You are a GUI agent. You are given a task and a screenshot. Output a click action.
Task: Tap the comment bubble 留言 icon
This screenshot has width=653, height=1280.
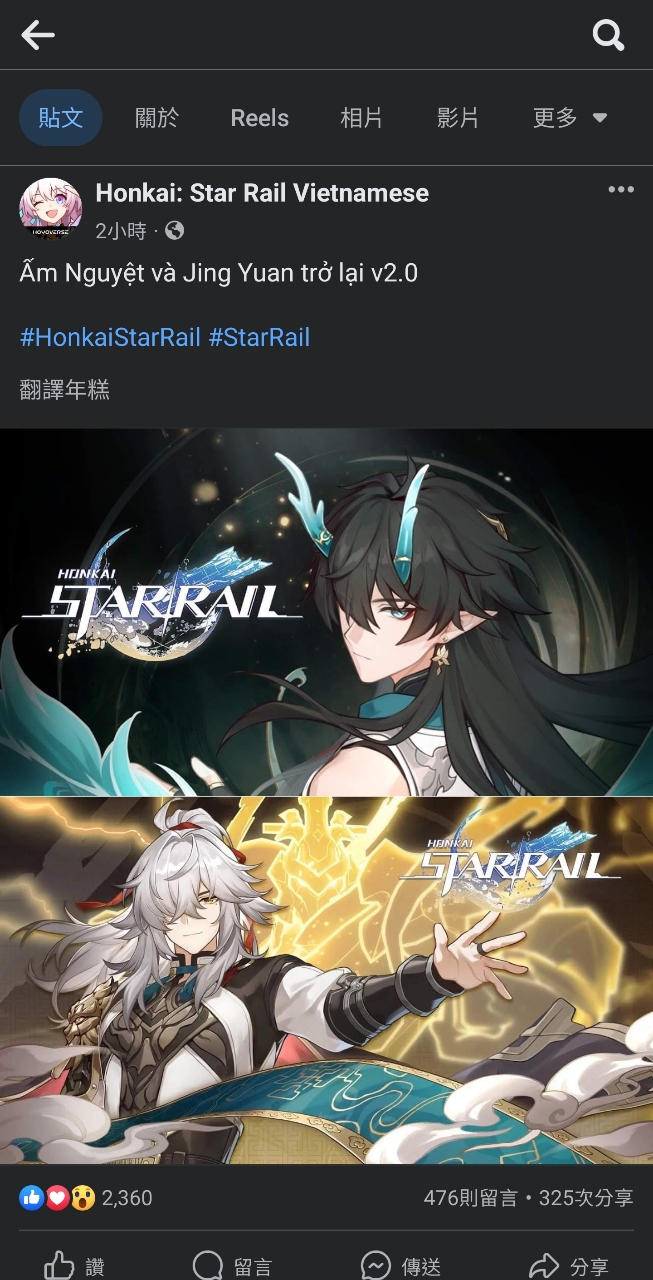[207, 1266]
